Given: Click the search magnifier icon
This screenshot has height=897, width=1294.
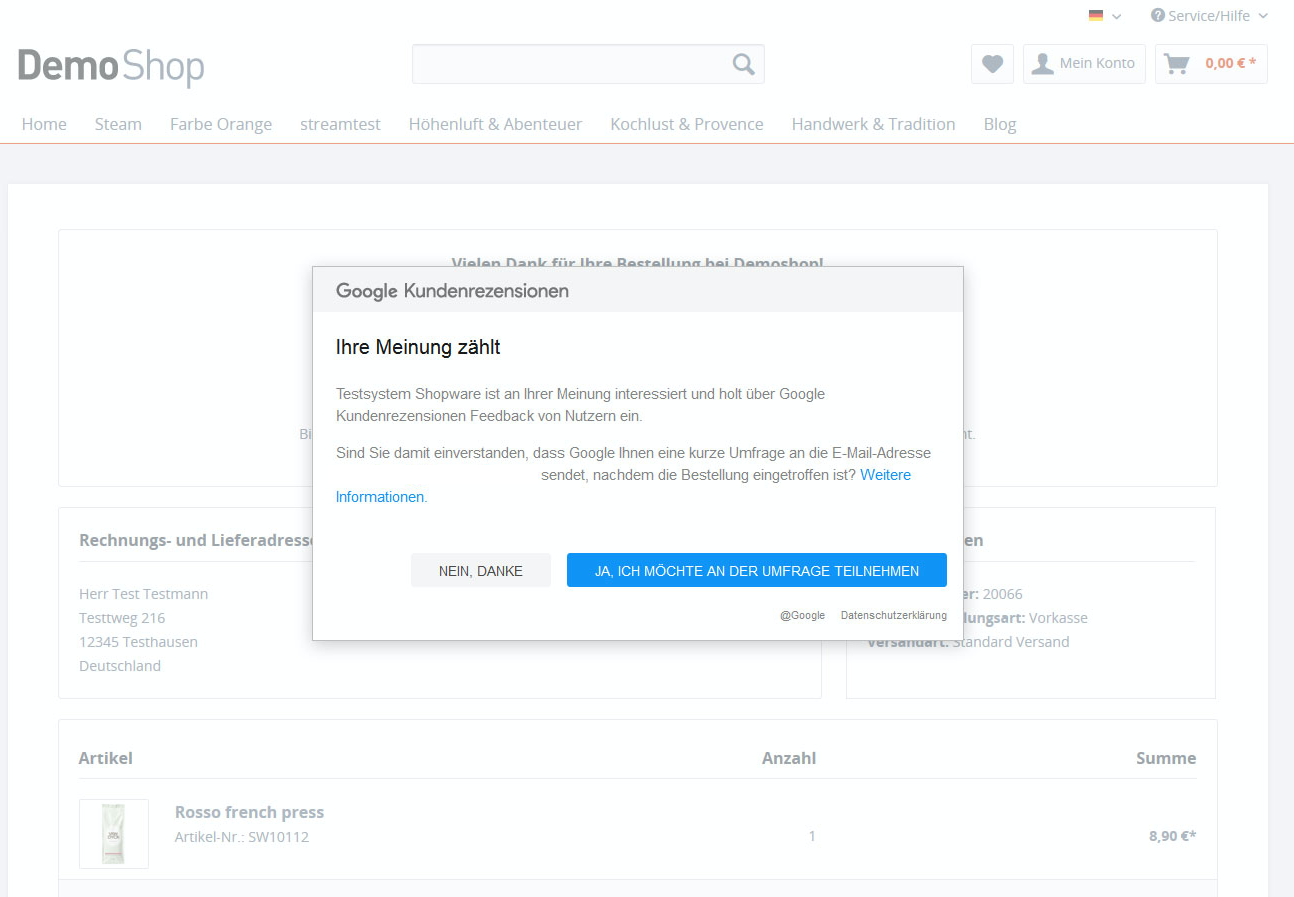Looking at the screenshot, I should pyautogui.click(x=743, y=64).
